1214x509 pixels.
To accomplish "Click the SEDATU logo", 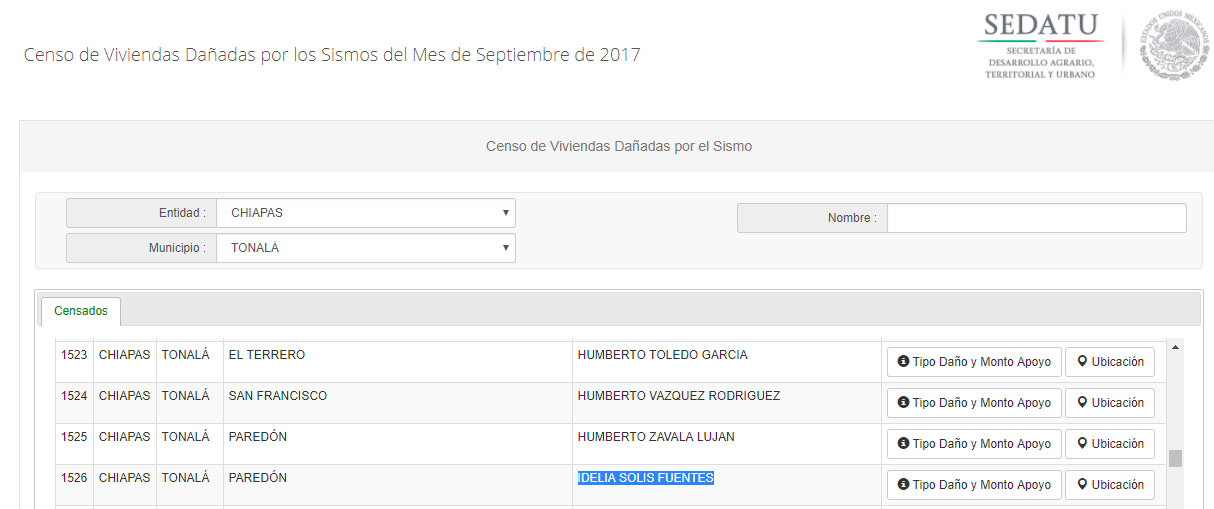I will pyautogui.click(x=1041, y=47).
